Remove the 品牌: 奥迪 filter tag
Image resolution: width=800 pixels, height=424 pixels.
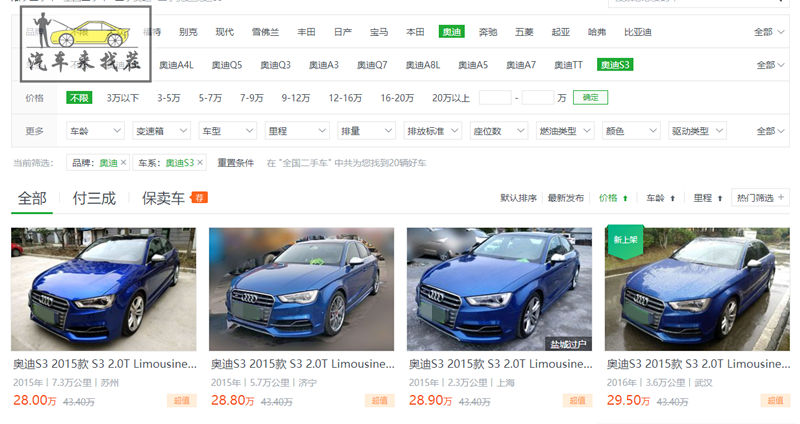tap(123, 163)
